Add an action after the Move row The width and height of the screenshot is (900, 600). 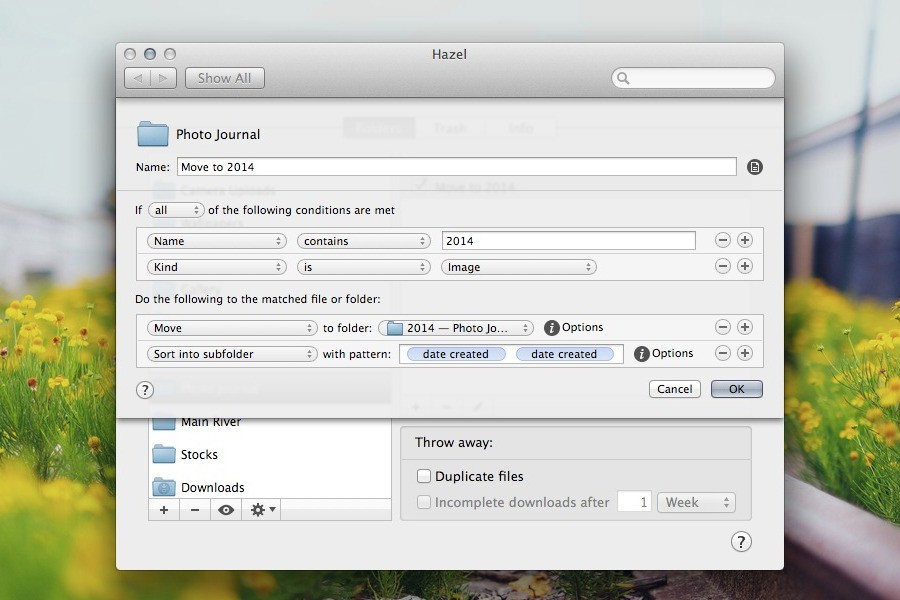pos(745,327)
